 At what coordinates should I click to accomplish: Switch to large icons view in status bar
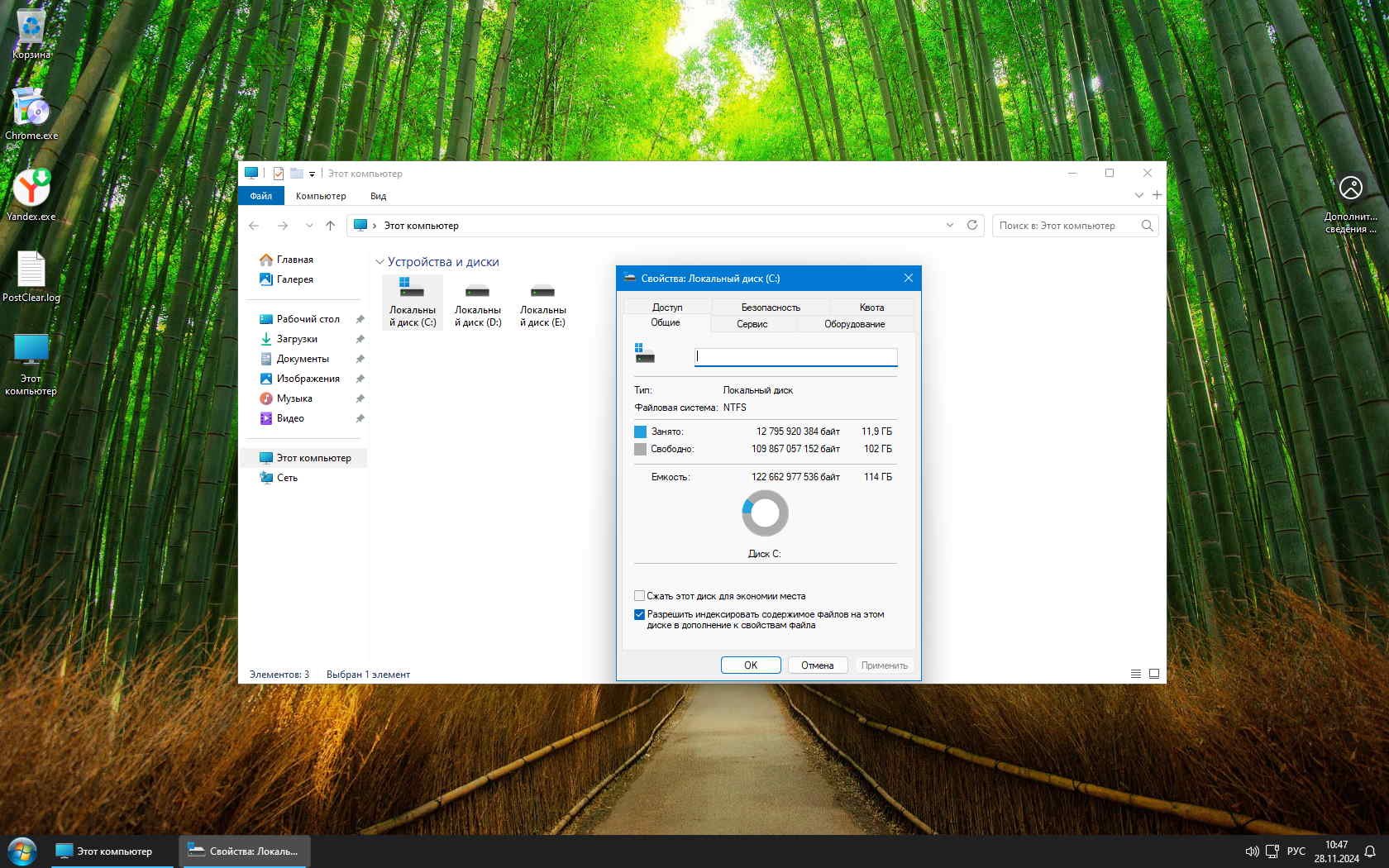(x=1154, y=674)
